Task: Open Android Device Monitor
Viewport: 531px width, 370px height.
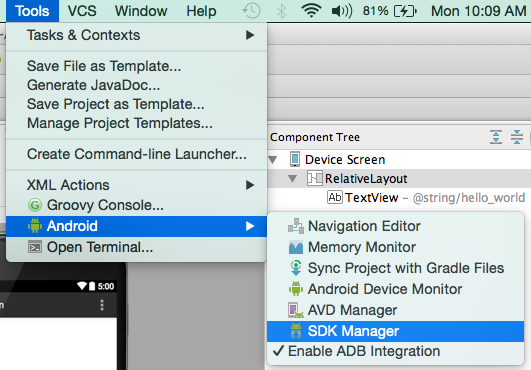Action: point(395,289)
